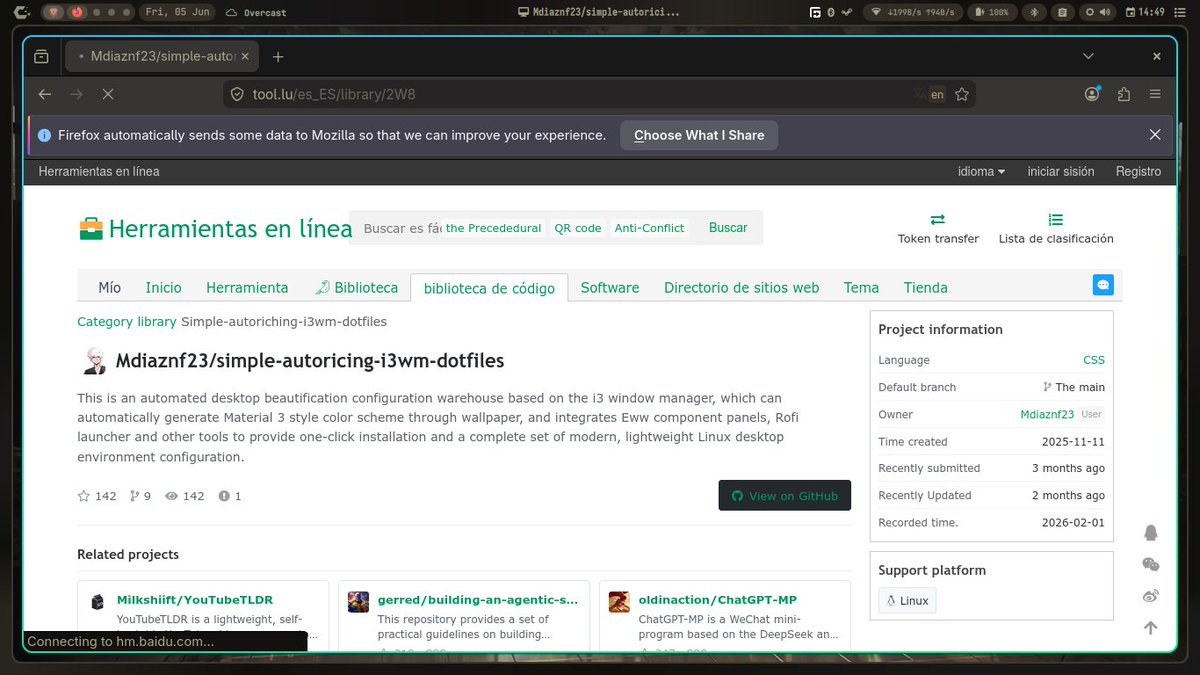Click the Buscar search button
The image size is (1200, 675).
click(x=728, y=228)
